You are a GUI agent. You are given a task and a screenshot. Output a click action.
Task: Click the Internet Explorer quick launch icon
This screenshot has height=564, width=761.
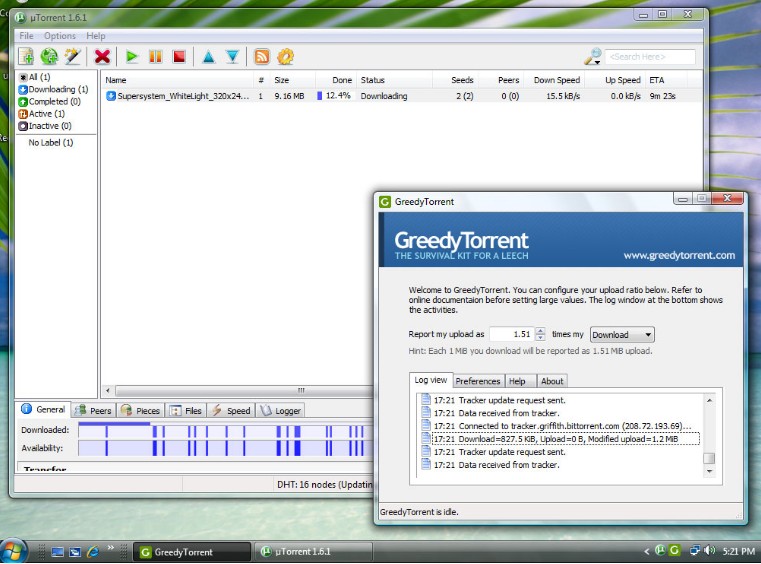point(92,552)
